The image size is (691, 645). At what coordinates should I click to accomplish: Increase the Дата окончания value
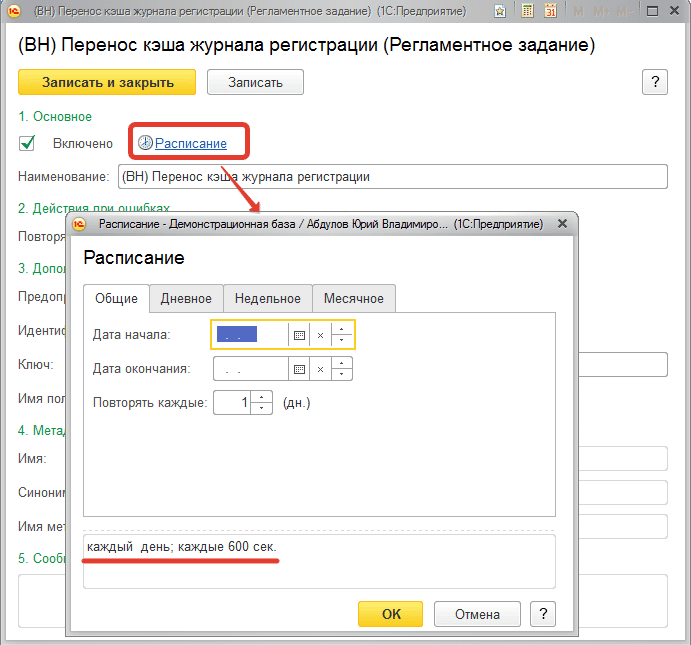tap(342, 363)
